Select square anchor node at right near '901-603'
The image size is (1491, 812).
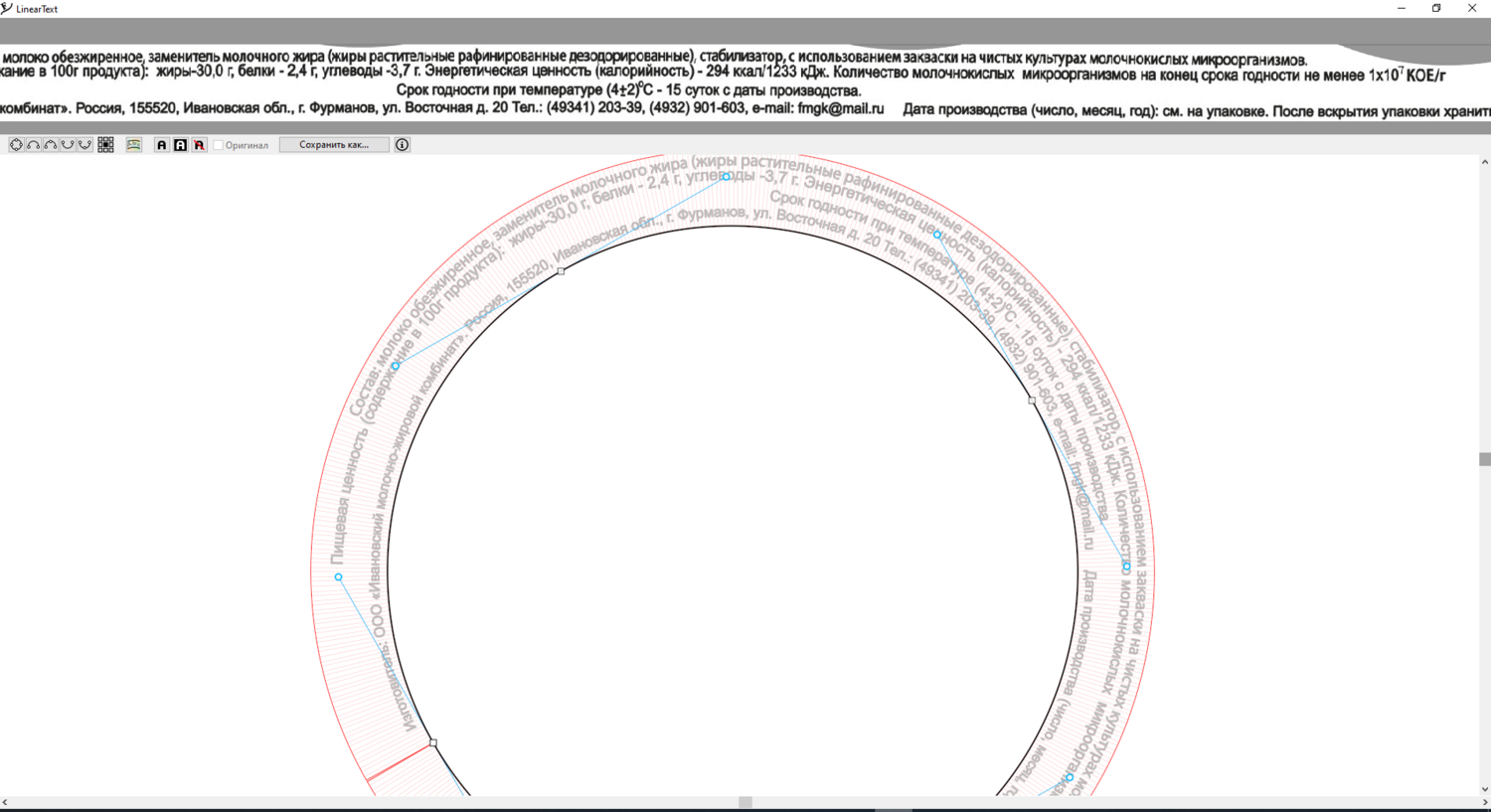(x=1032, y=400)
